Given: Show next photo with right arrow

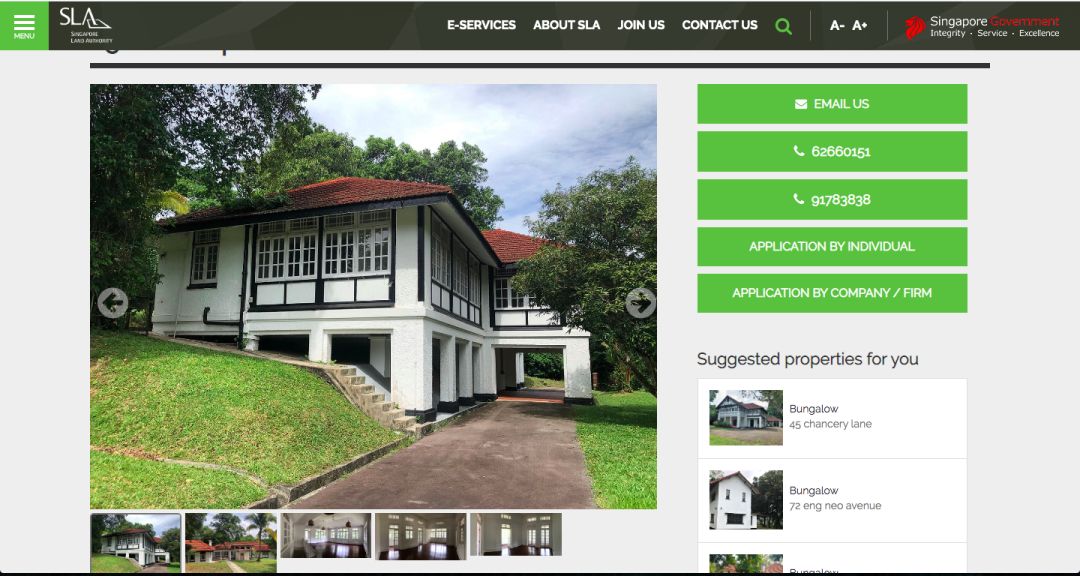Looking at the screenshot, I should [x=641, y=302].
